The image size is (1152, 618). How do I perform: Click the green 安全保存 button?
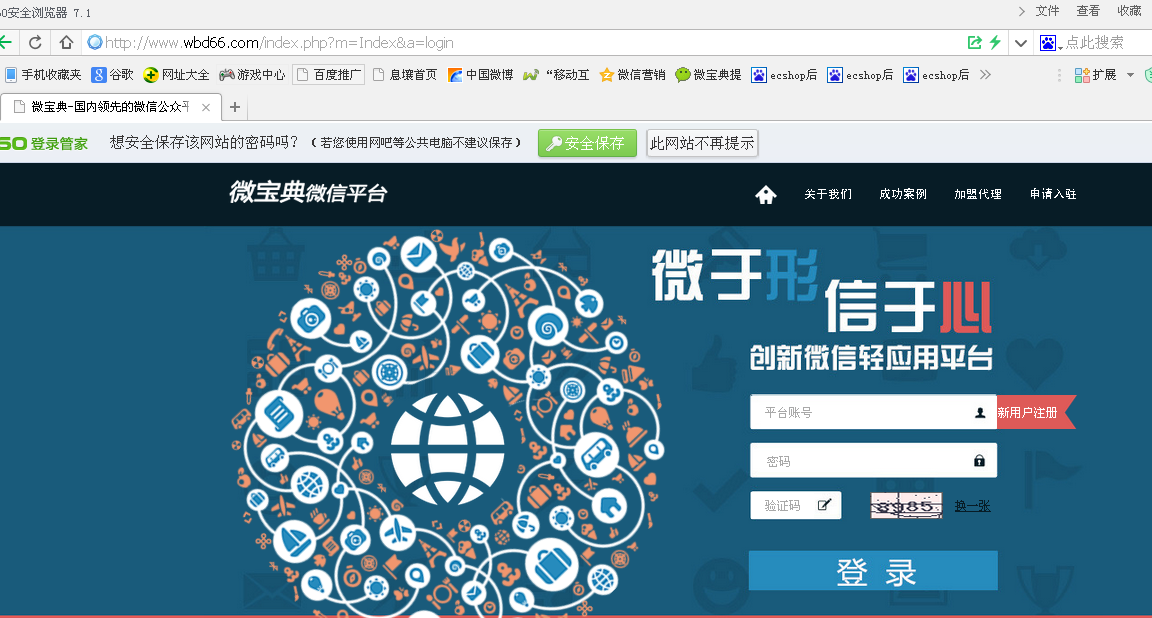click(x=587, y=143)
